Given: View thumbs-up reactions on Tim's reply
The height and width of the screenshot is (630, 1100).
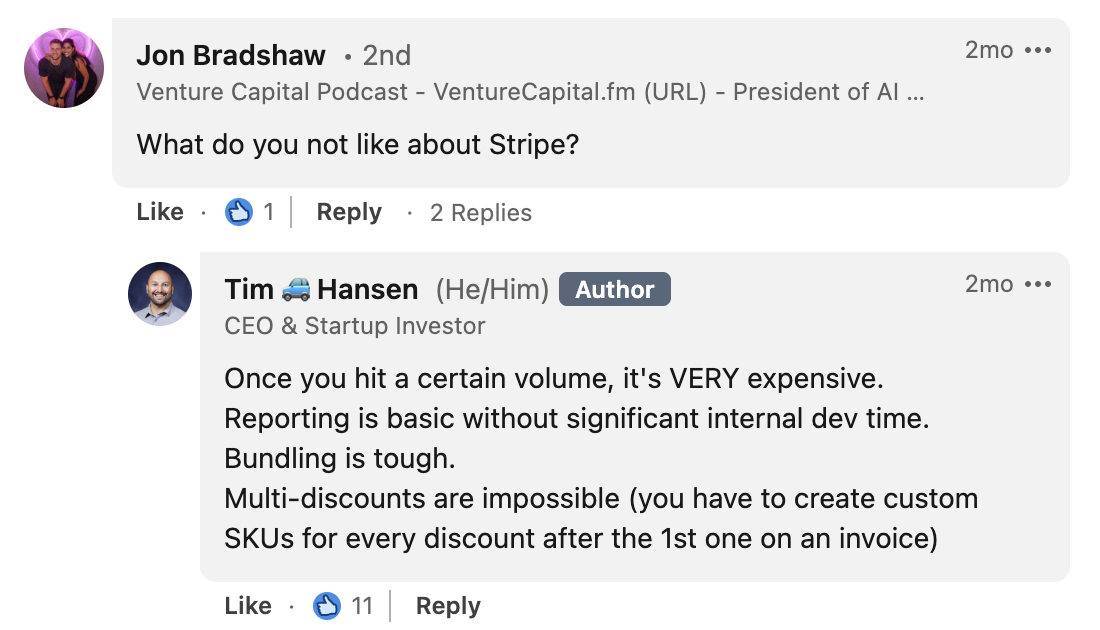Looking at the screenshot, I should [327, 606].
